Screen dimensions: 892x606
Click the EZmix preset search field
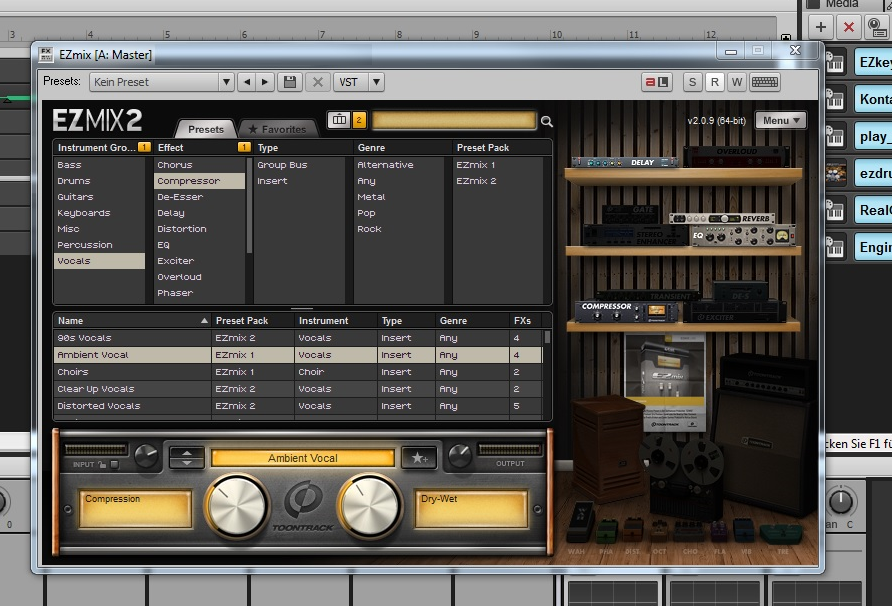coord(453,120)
